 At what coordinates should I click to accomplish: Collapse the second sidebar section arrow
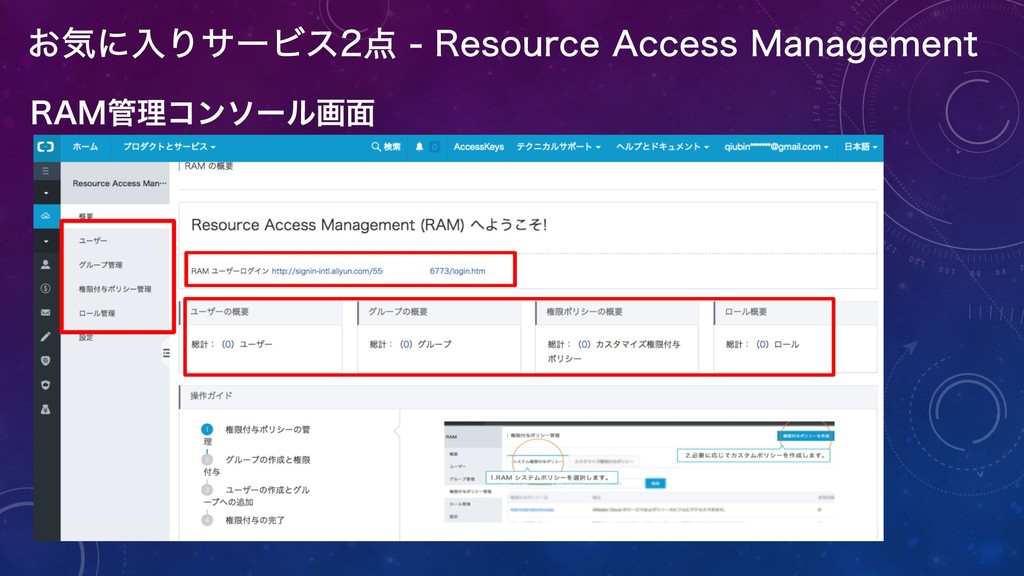coord(46,242)
